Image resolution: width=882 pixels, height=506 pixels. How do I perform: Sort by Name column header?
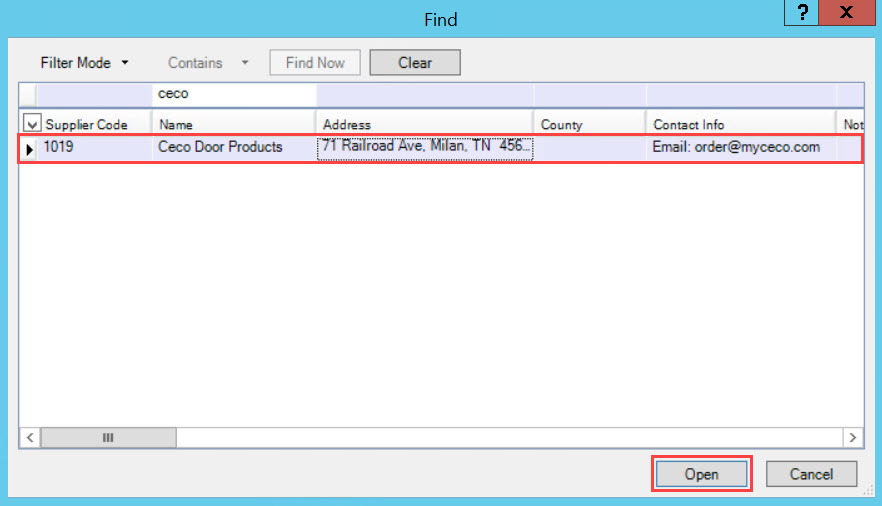(x=233, y=124)
